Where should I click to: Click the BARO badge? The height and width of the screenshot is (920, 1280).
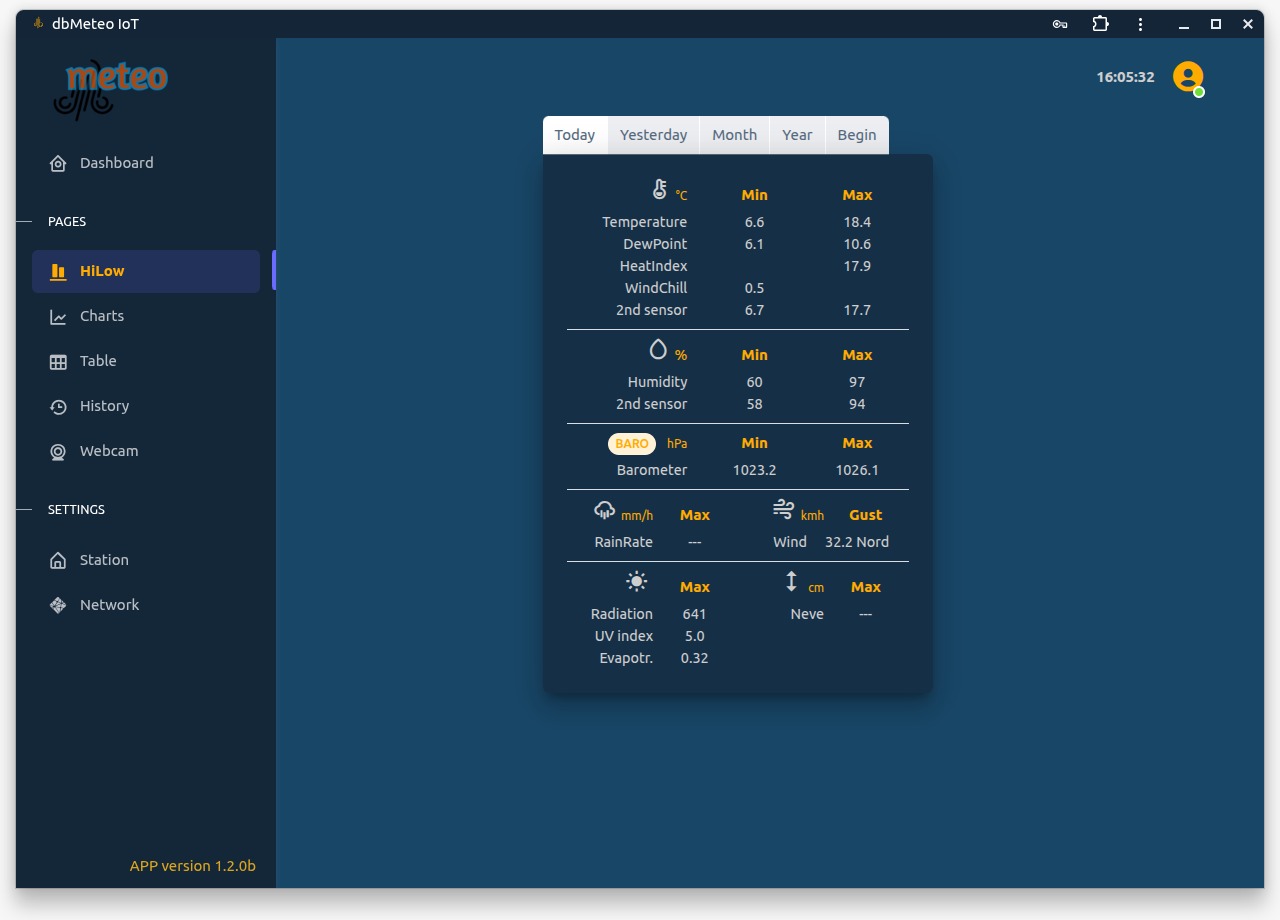click(x=632, y=443)
